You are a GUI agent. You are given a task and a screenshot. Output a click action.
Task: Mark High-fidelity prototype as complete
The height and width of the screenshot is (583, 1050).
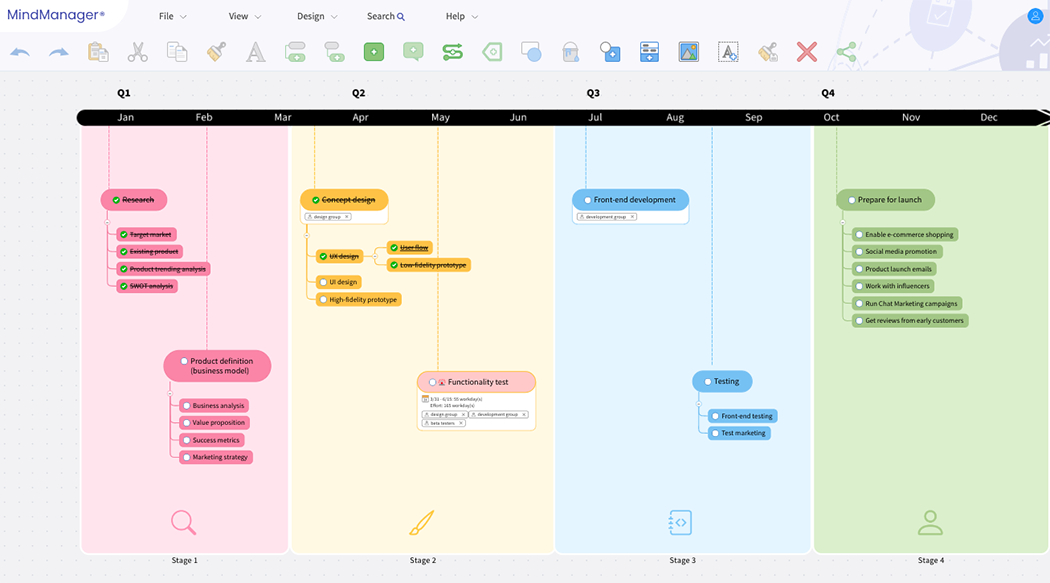point(323,299)
